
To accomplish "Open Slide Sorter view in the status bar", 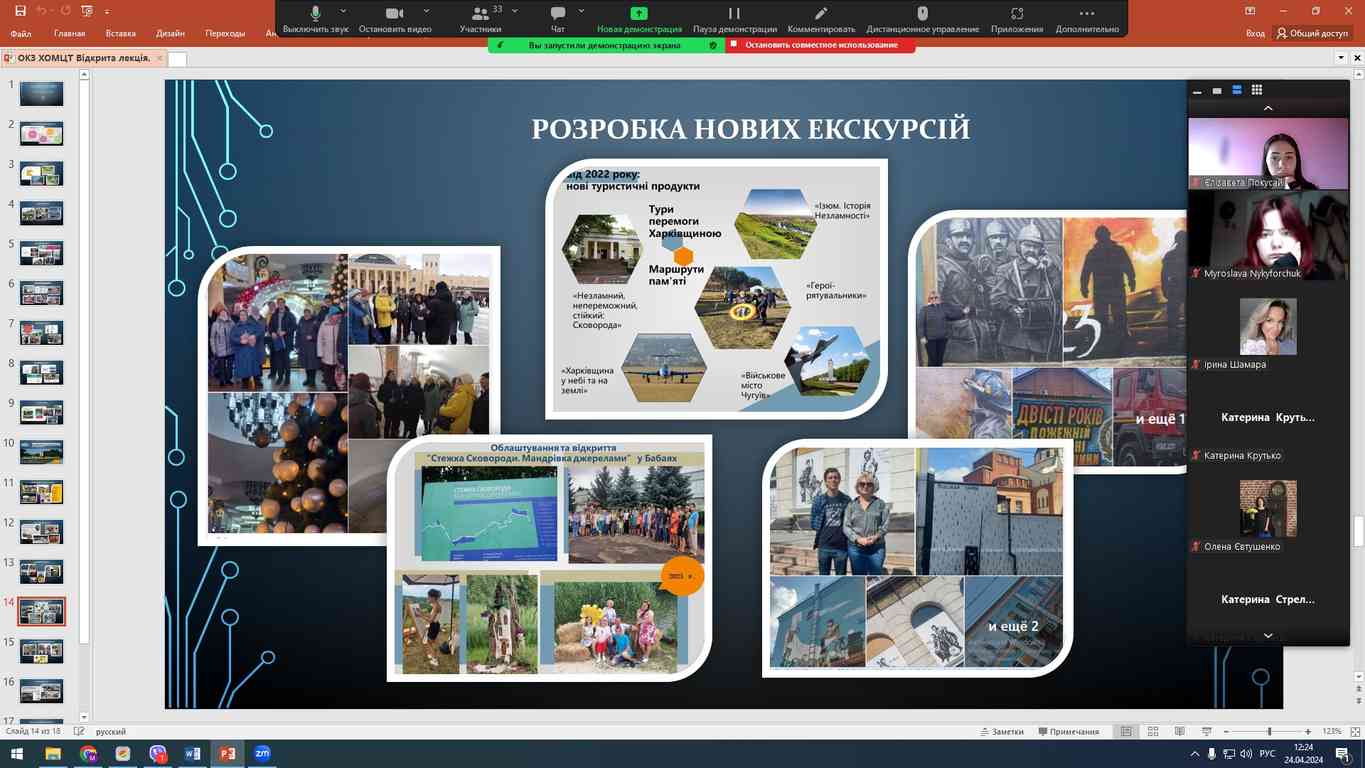I will pos(1152,732).
